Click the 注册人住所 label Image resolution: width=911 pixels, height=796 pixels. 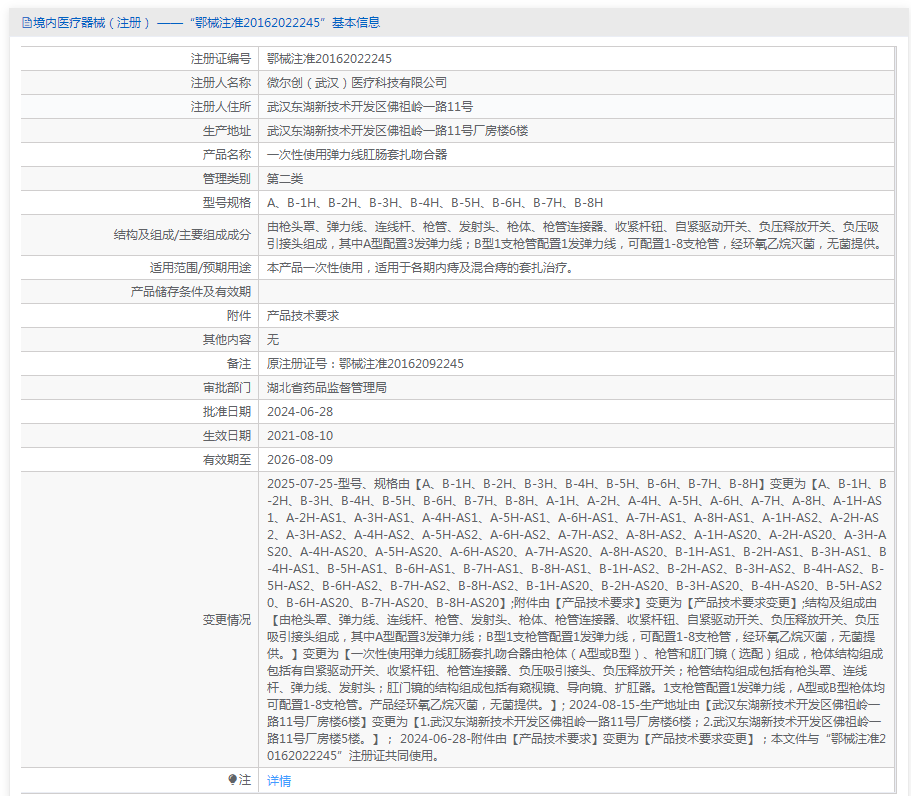tap(221, 107)
